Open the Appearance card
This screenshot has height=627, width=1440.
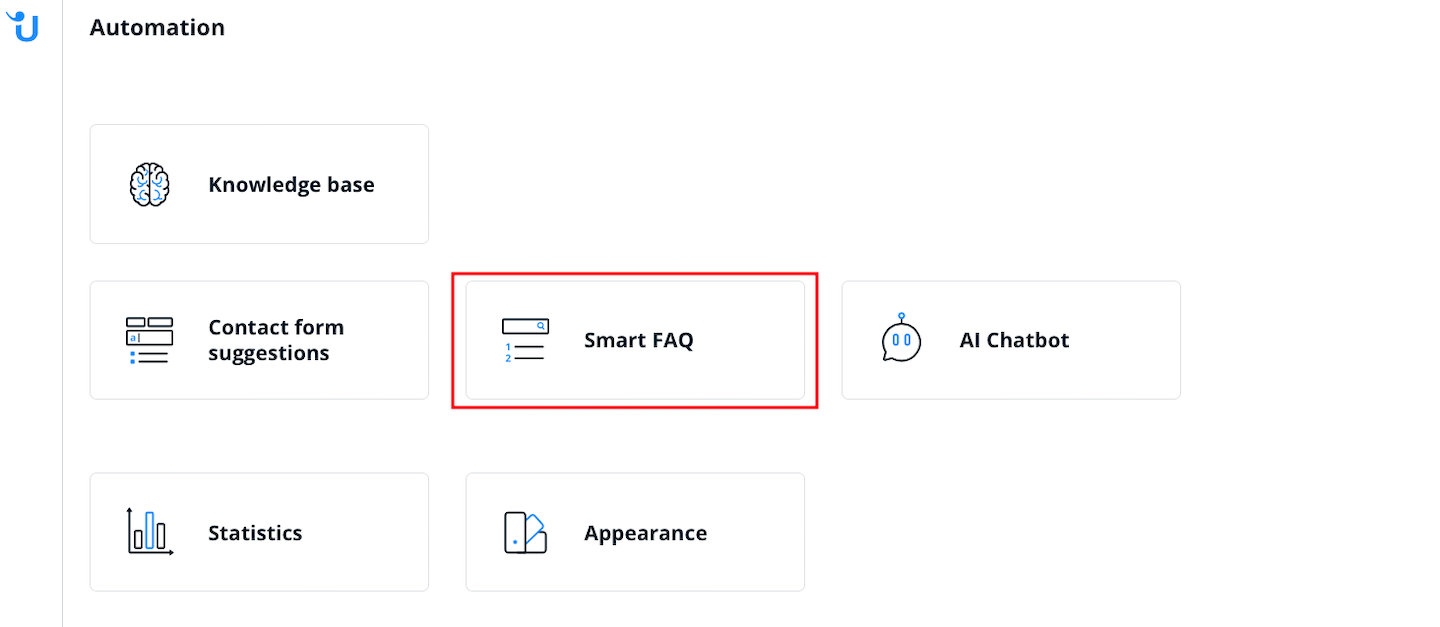tap(635, 532)
